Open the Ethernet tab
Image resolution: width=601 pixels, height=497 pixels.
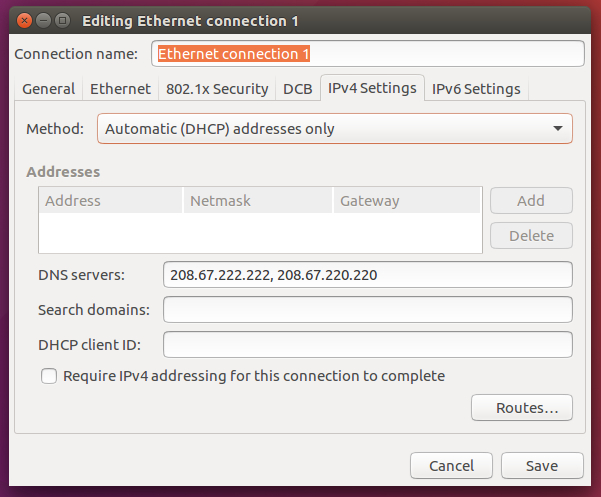click(120, 89)
